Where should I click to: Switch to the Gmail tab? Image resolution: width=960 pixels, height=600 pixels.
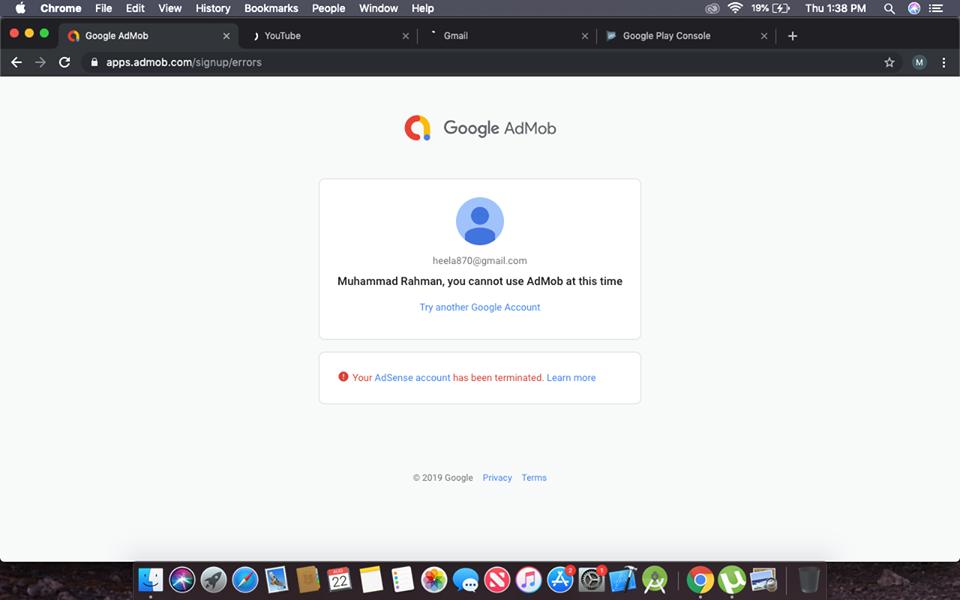tap(505, 36)
